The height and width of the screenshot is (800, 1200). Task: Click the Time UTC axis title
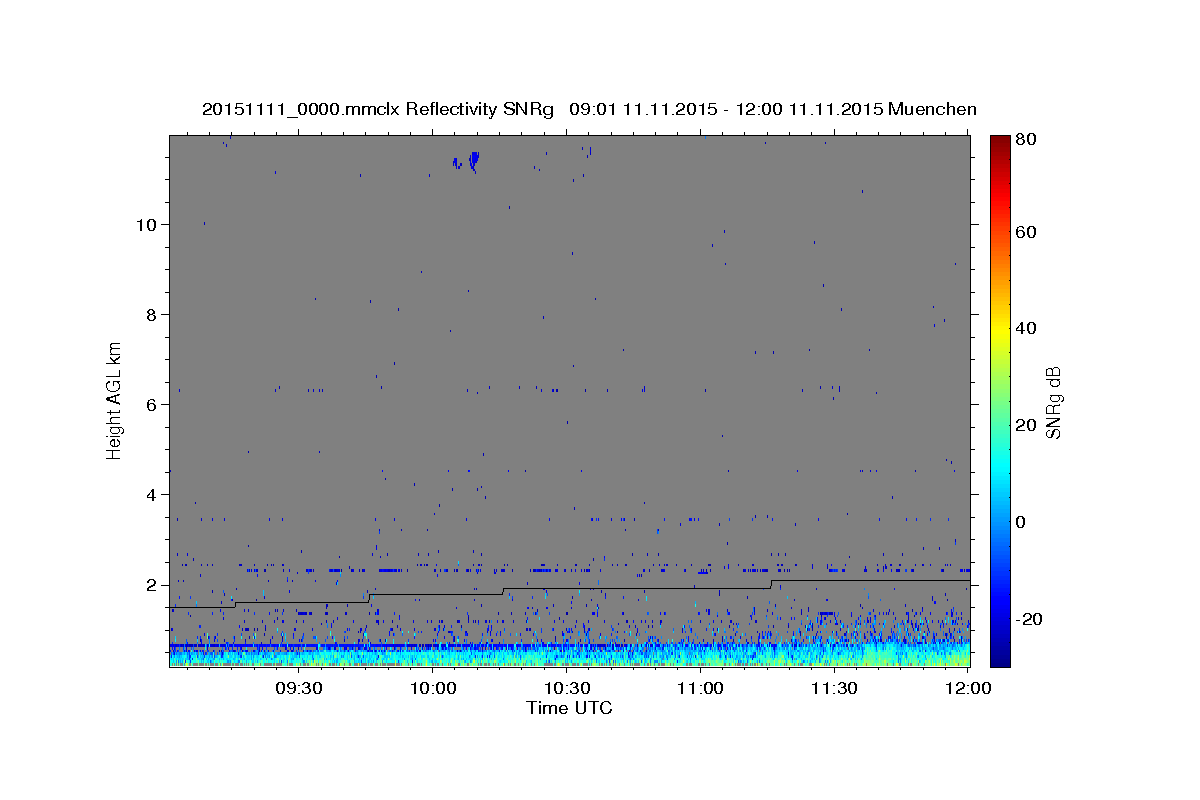[x=569, y=709]
